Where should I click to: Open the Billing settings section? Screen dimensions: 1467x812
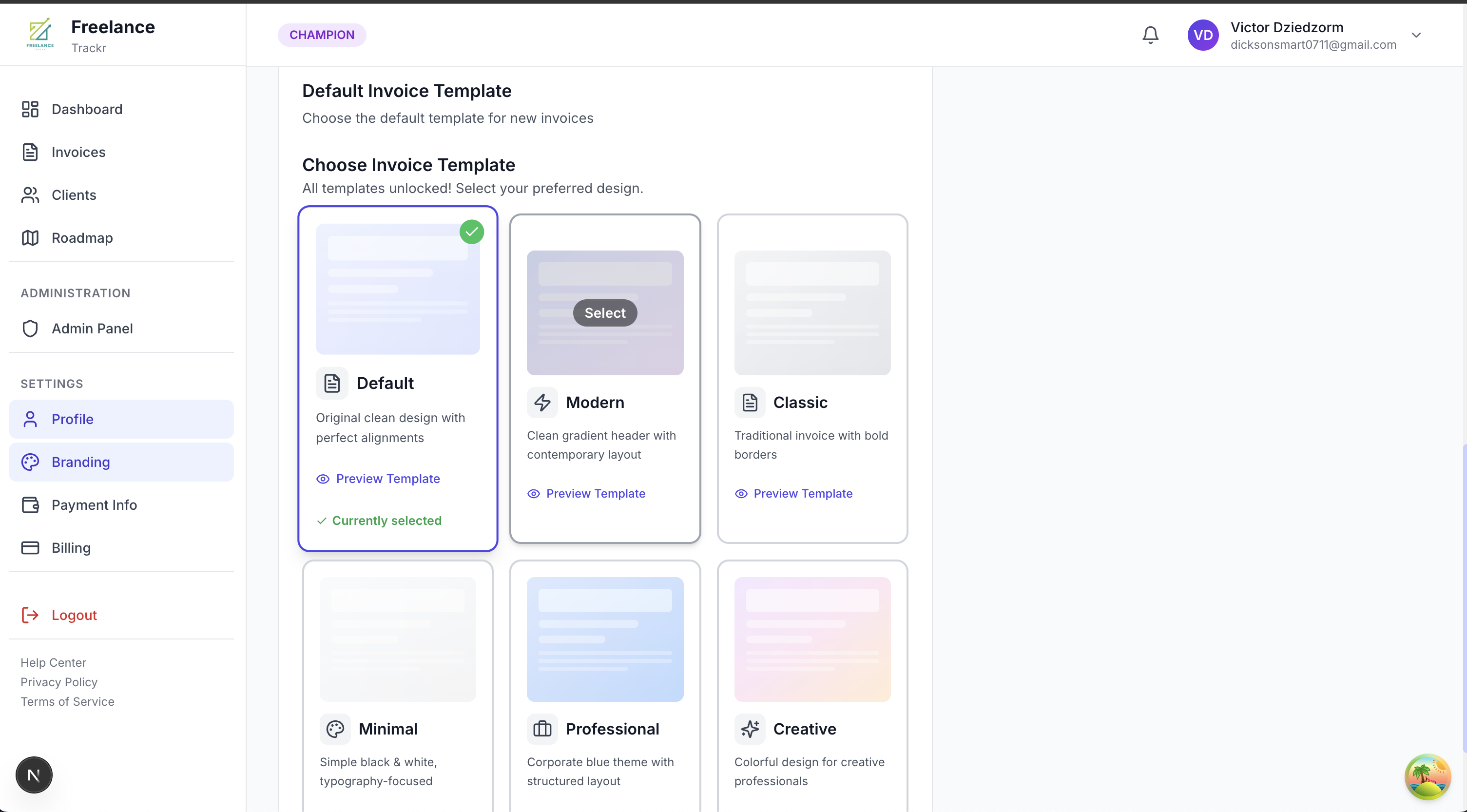(71, 548)
